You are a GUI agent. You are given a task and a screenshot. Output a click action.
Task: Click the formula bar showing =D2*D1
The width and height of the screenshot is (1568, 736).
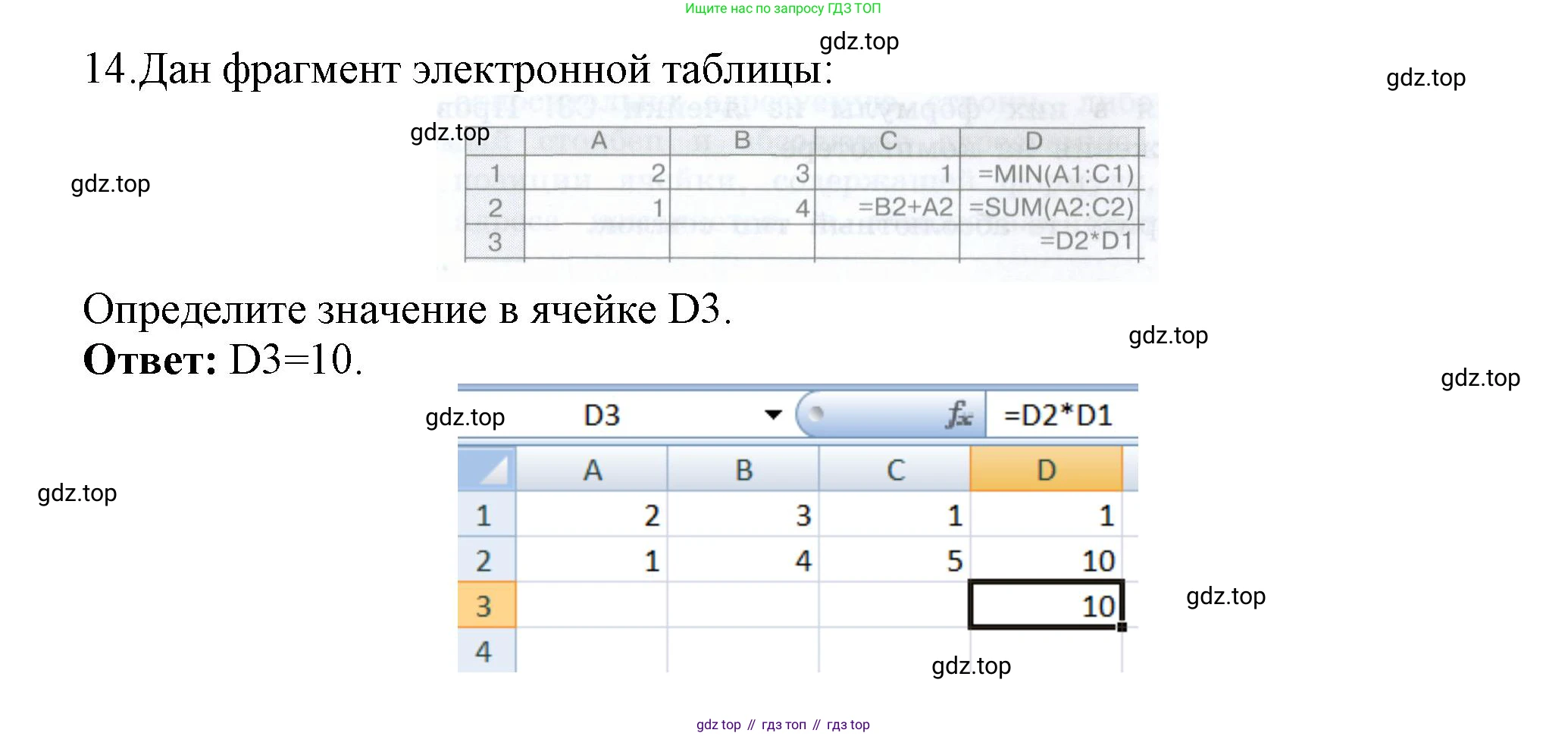1062,415
